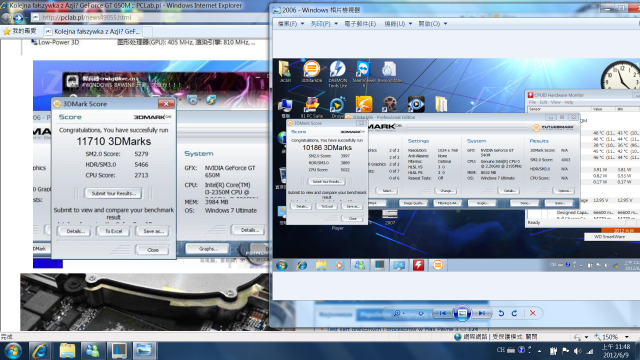Screen dimensions: 640x360
Task: Click the 完成 status text in IE
Action: click(x=7, y=337)
